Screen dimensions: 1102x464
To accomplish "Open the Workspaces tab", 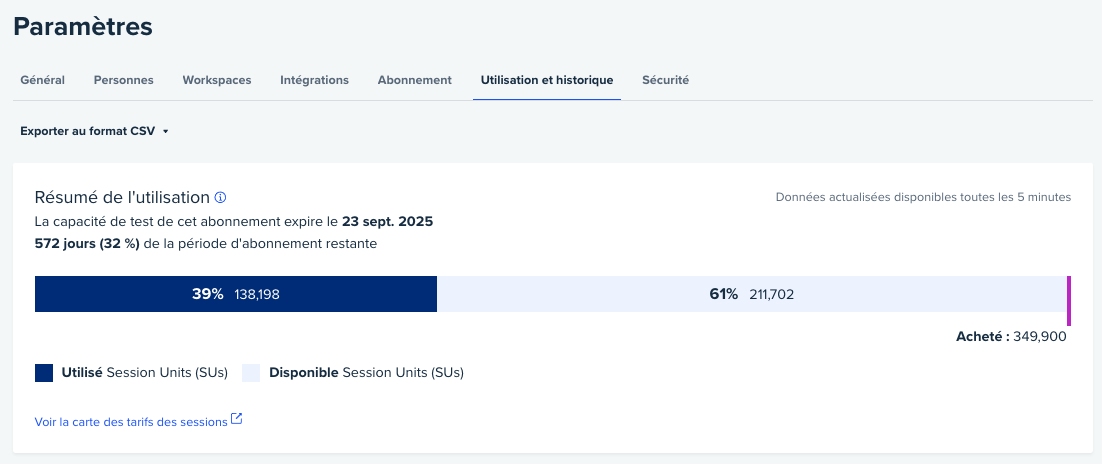I will pyautogui.click(x=216, y=80).
